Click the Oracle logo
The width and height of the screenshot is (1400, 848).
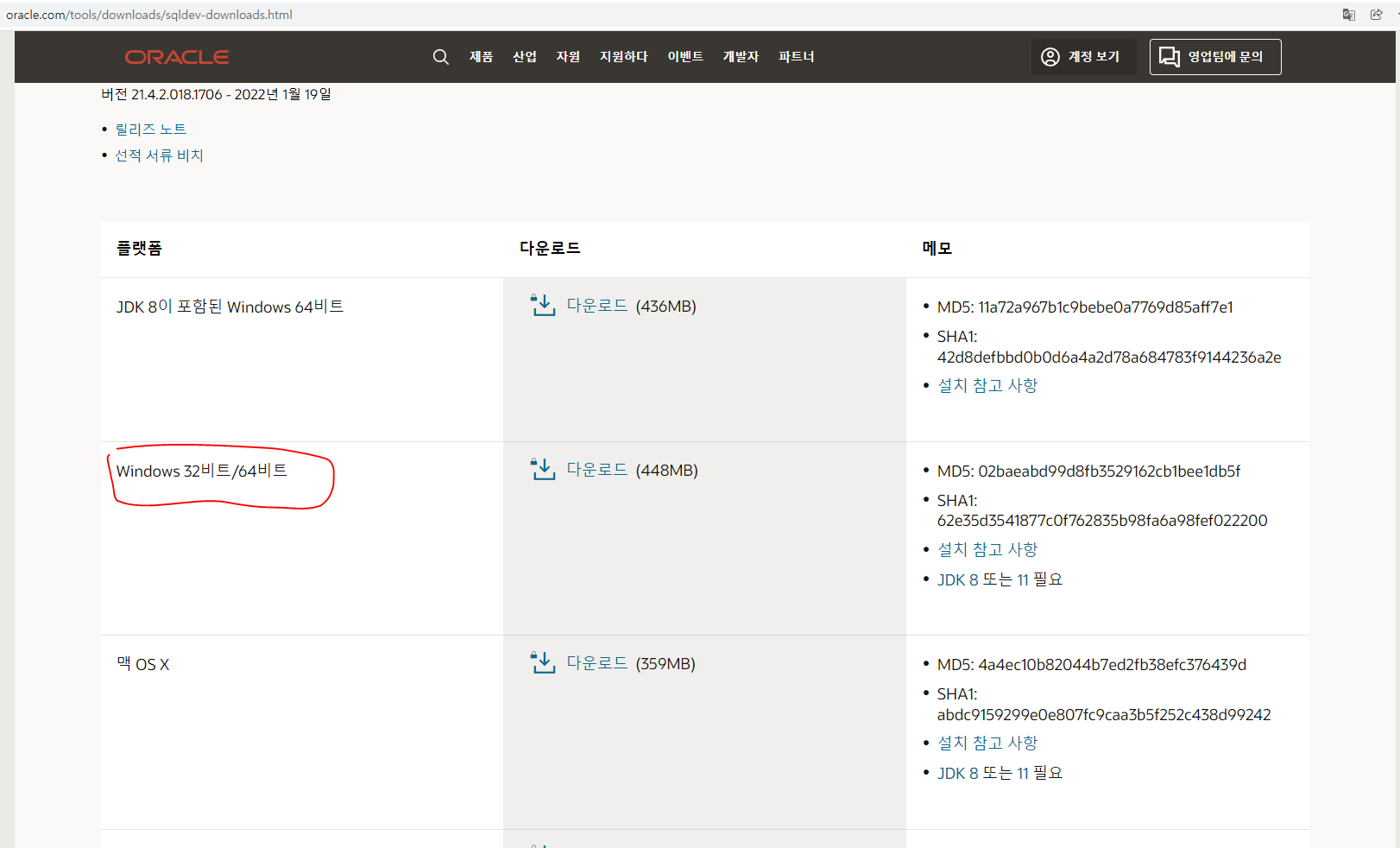177,57
